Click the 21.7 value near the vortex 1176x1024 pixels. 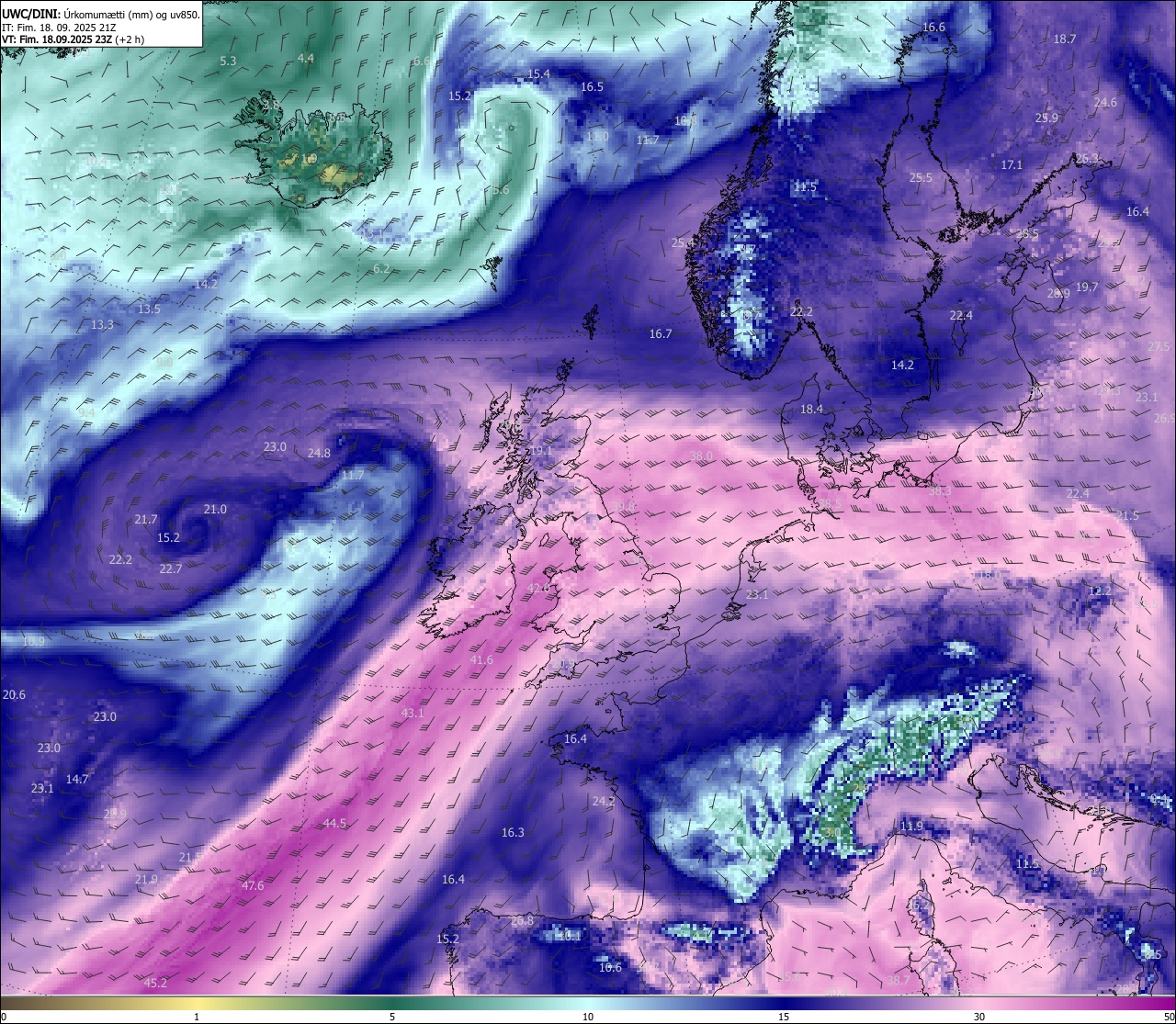(146, 519)
